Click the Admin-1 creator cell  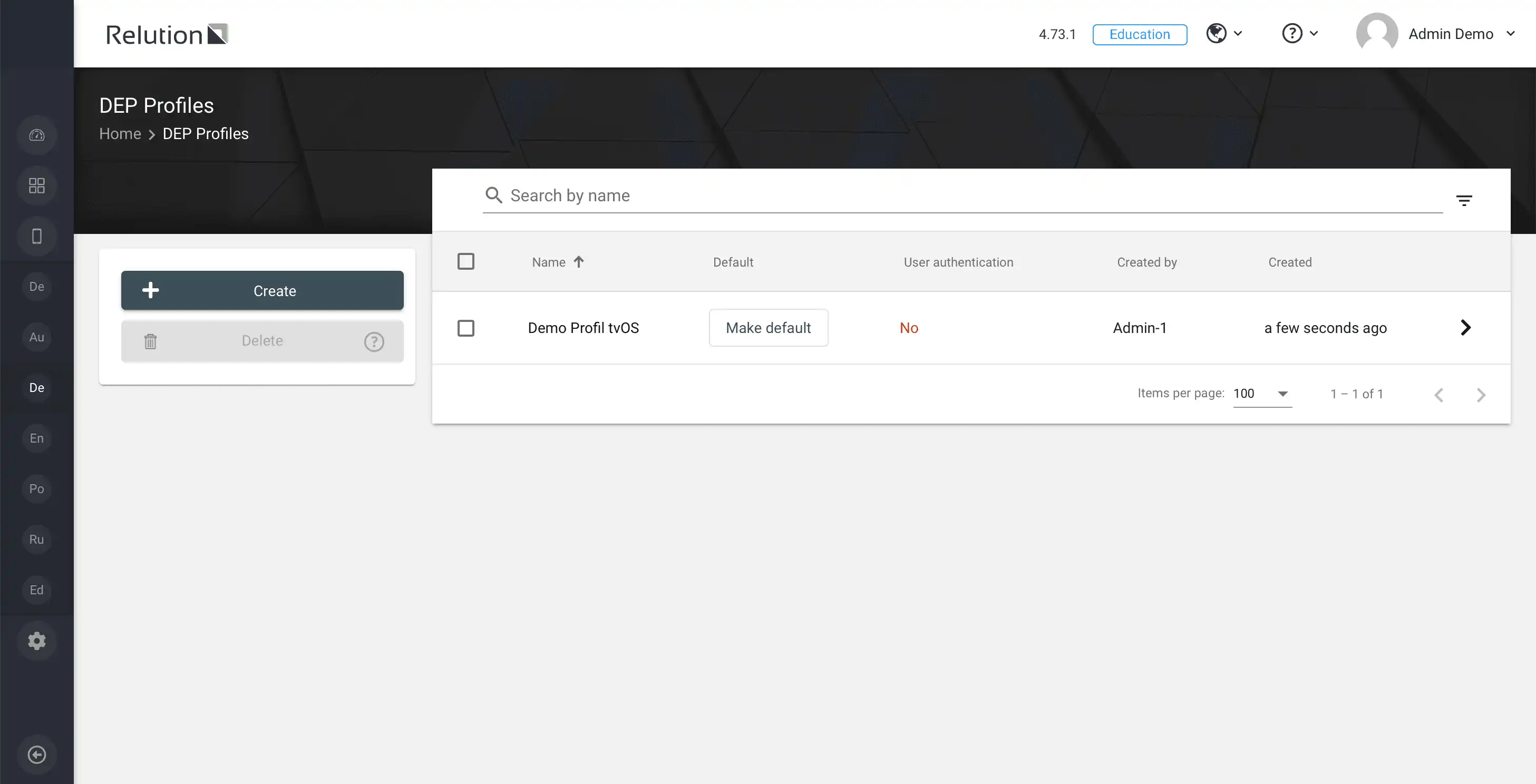coord(1140,328)
